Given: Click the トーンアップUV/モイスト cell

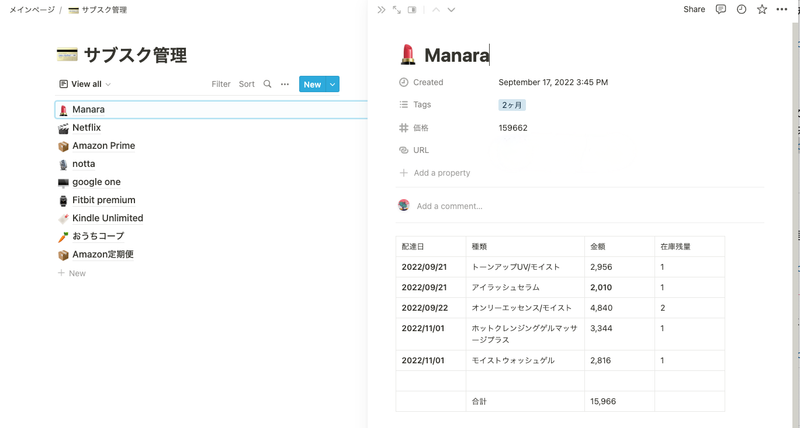Looking at the screenshot, I should [525, 267].
